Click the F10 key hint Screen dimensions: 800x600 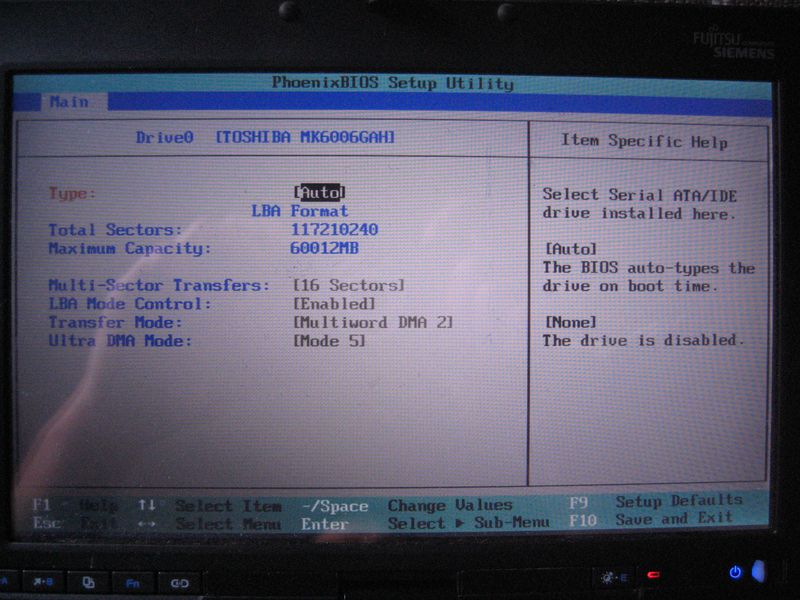583,520
